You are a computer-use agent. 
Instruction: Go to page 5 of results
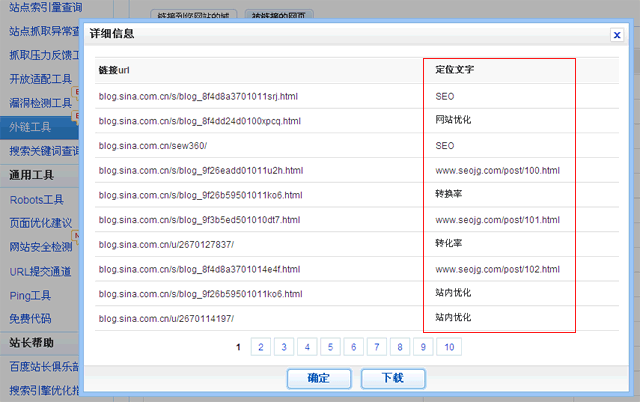[x=330, y=347]
